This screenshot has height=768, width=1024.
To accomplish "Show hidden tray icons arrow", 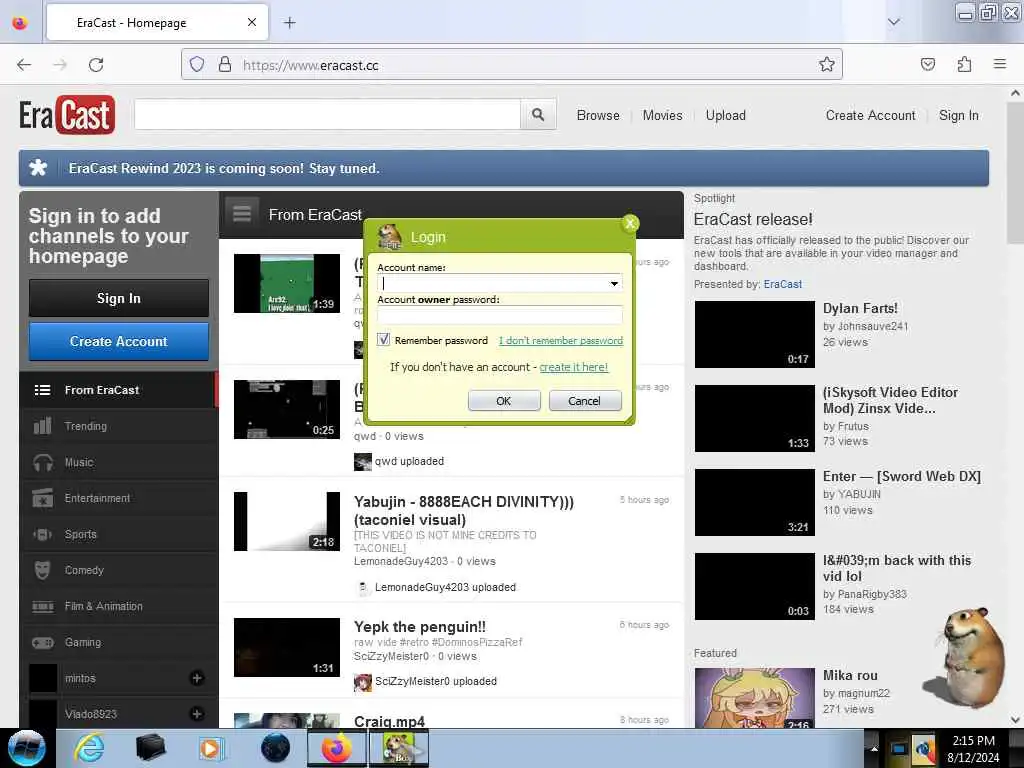I will pyautogui.click(x=874, y=748).
